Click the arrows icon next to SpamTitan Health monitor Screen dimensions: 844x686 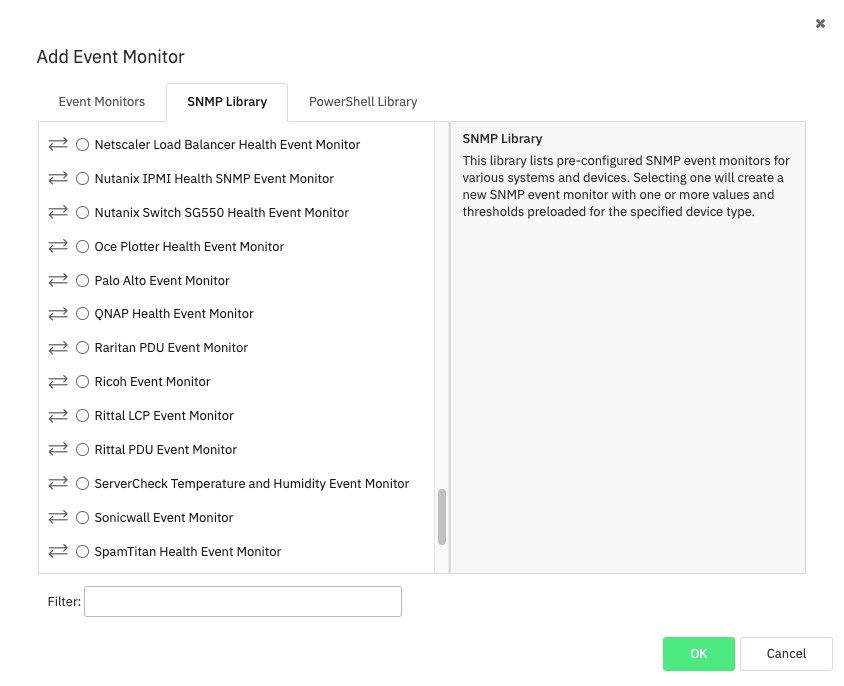coord(58,551)
